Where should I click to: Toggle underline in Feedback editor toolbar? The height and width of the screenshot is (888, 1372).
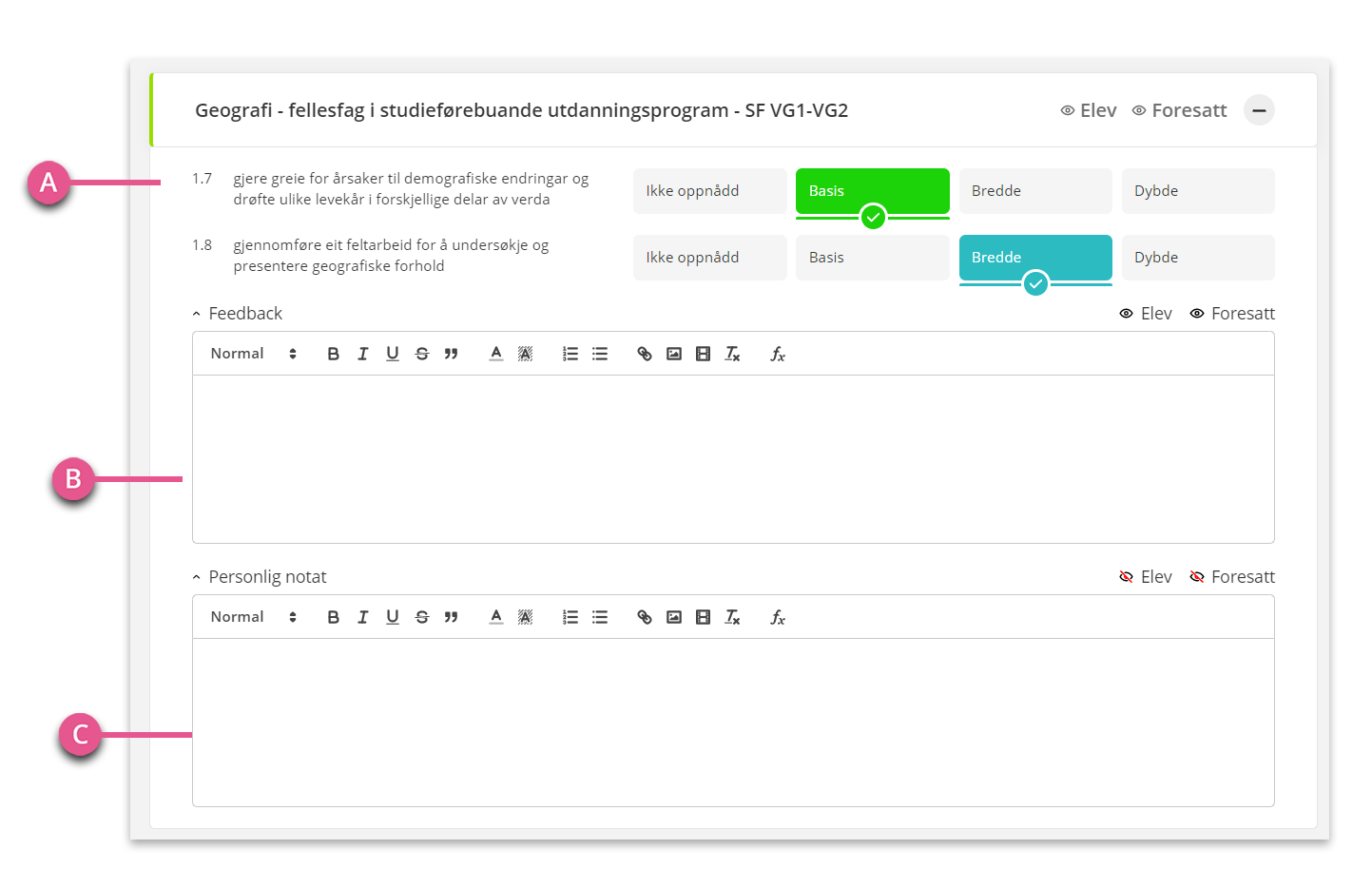click(393, 354)
